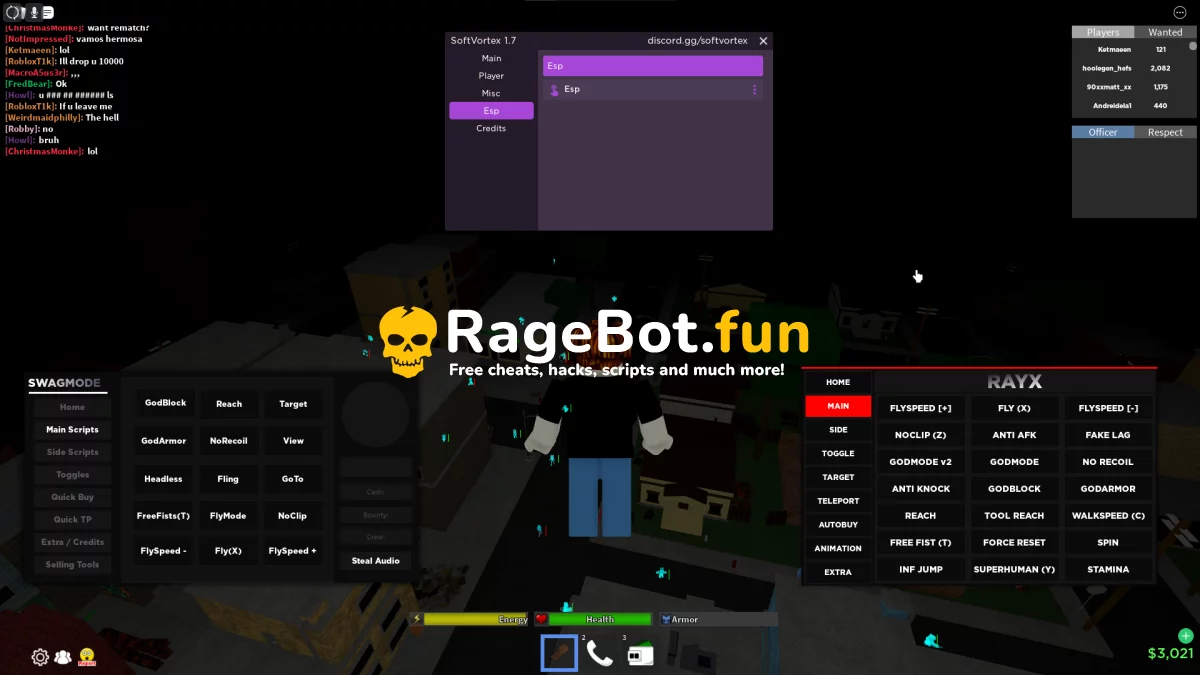Open SwagMode Quick Buy section
This screenshot has height=675, width=1200.
coord(72,497)
